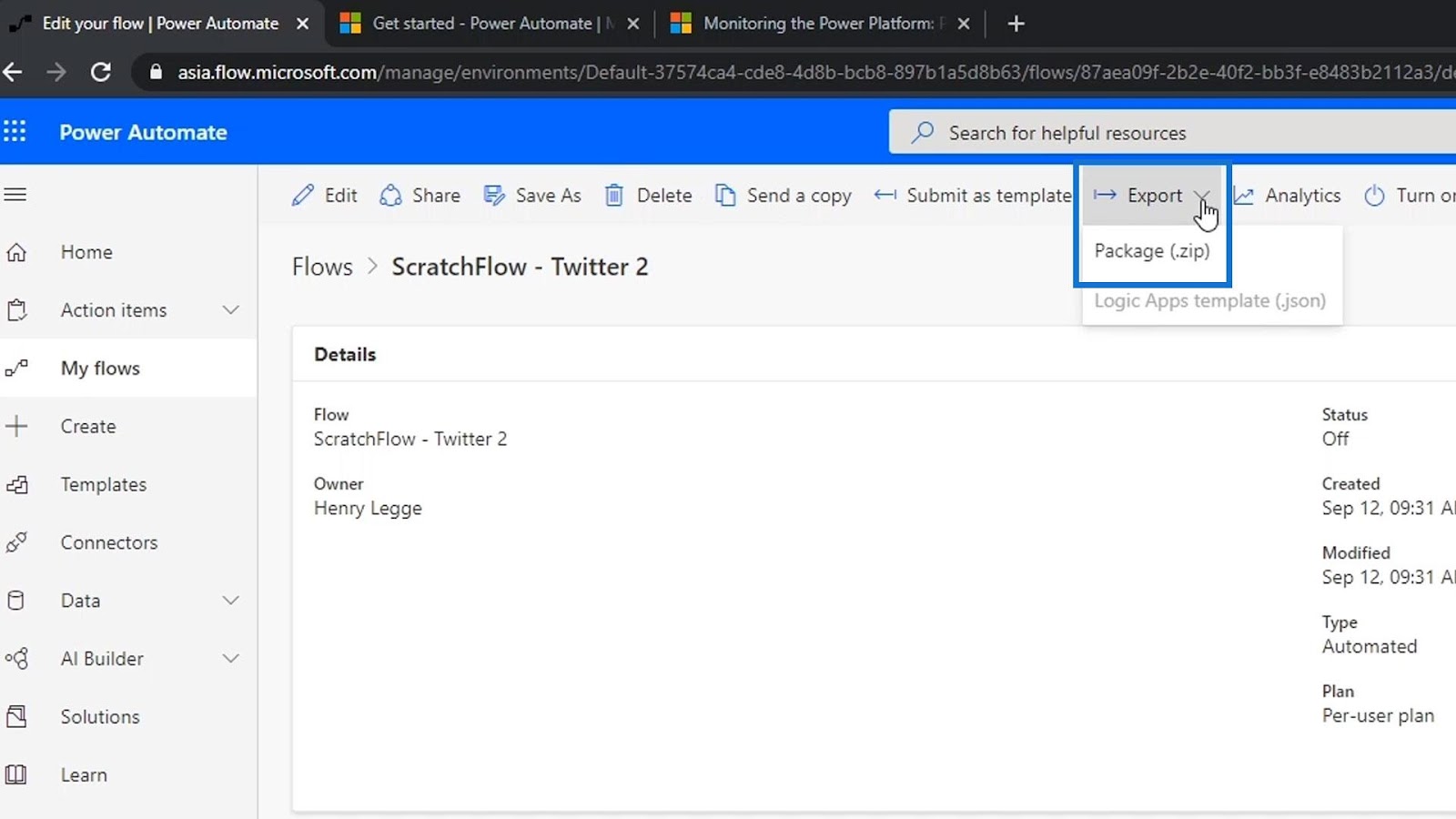This screenshot has width=1456, height=819.
Task: Click the AI Builder icon
Action: point(16,659)
